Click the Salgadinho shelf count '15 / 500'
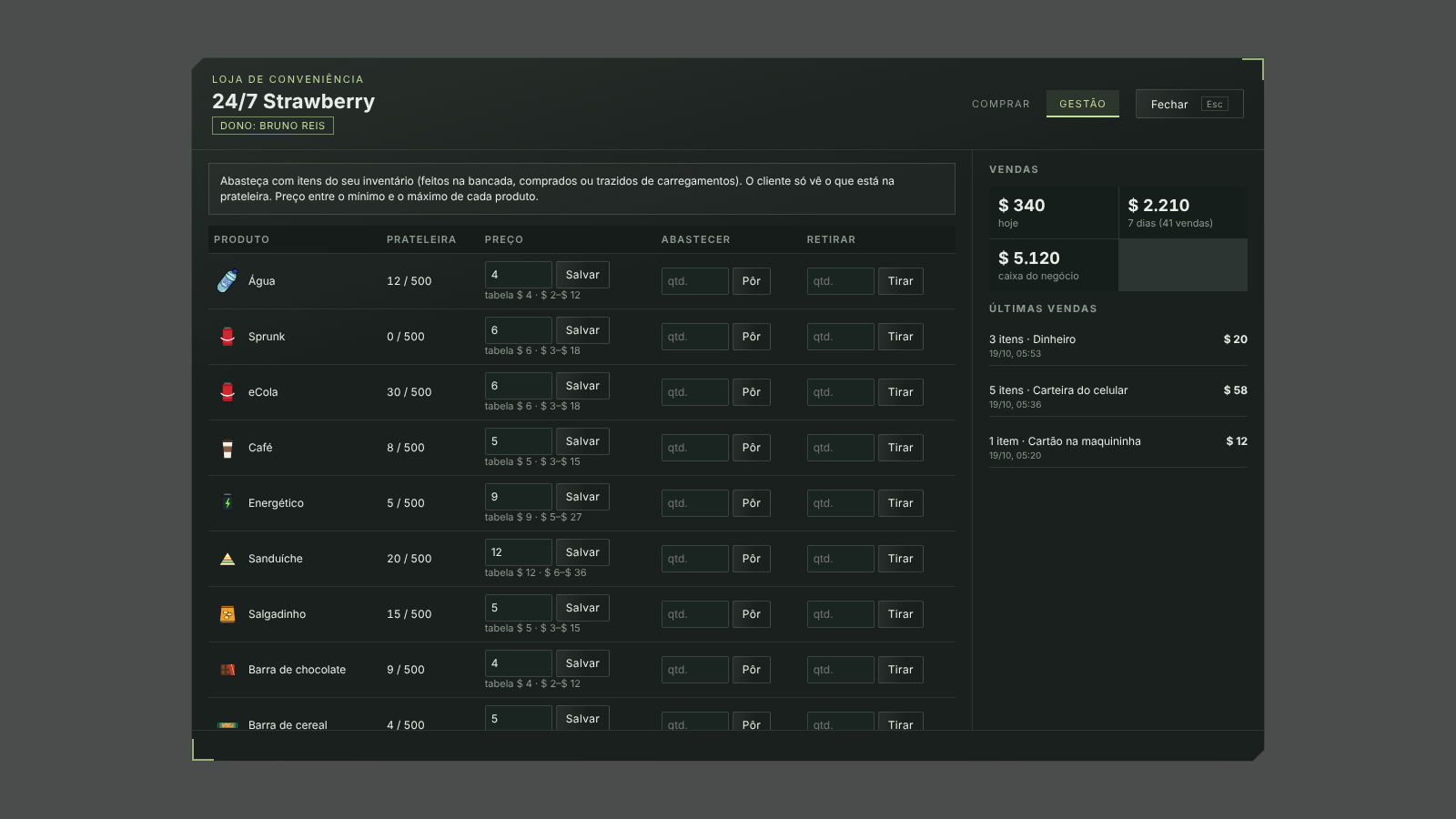Screen dimensions: 1456x819 point(409,614)
